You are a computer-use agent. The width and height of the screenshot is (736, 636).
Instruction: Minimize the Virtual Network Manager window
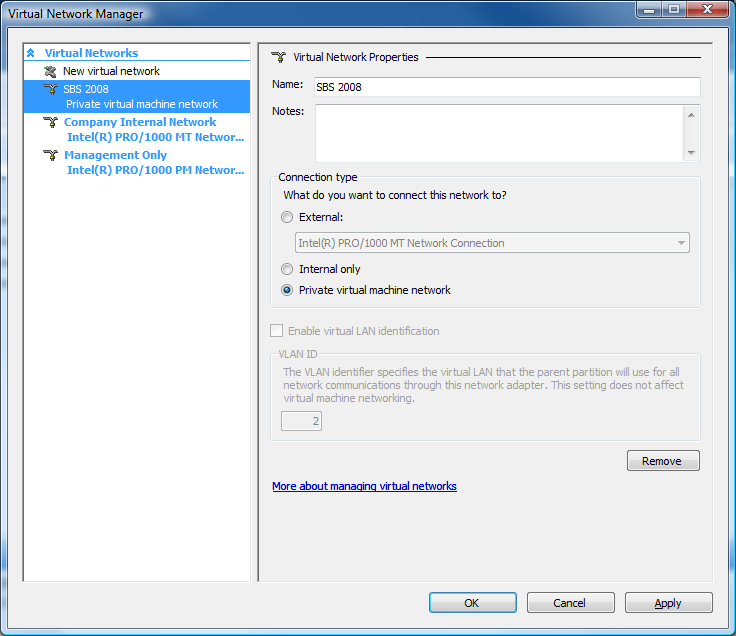click(649, 9)
